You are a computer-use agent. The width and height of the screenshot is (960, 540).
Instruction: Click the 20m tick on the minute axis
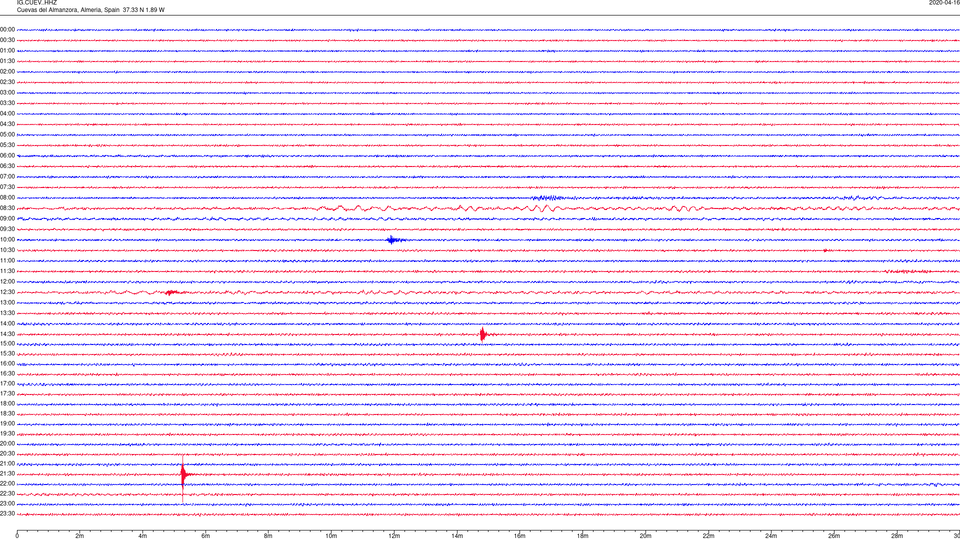(x=645, y=536)
